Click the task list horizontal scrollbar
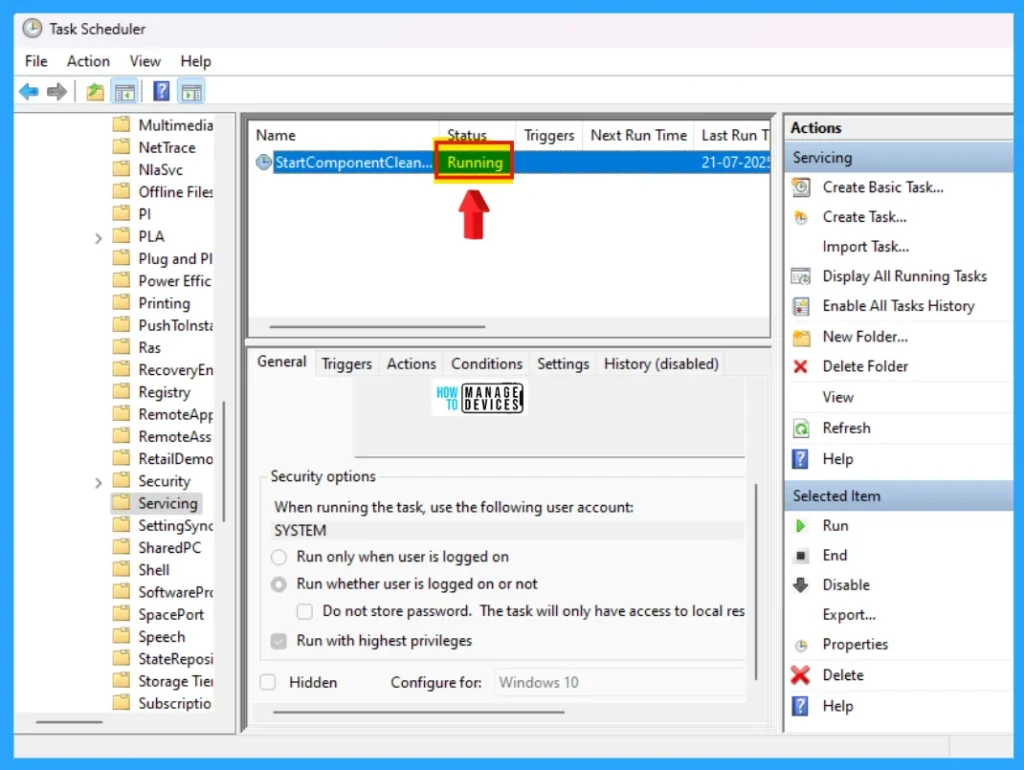This screenshot has width=1024, height=770. 377,327
